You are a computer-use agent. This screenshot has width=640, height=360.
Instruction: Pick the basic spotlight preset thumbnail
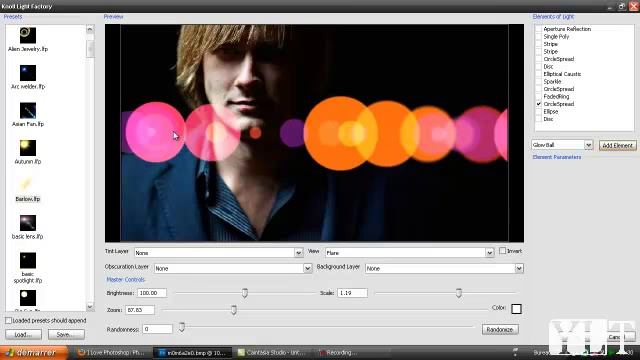pyautogui.click(x=28, y=260)
